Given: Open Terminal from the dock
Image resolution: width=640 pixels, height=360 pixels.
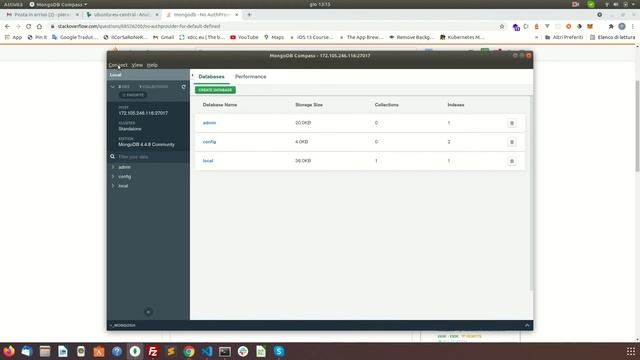Looking at the screenshot, I should (225, 351).
